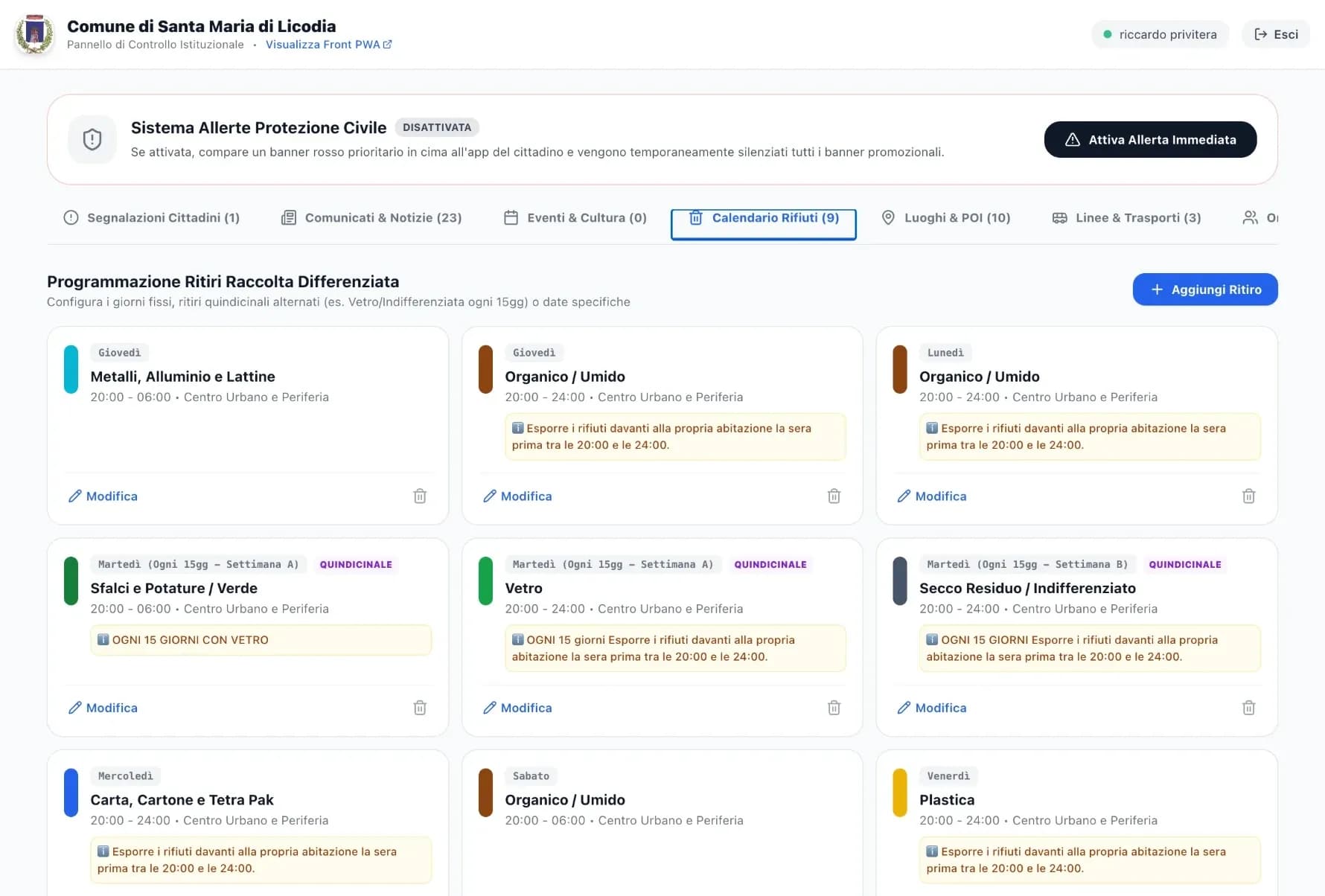This screenshot has height=896, width=1325.
Task: Delete the Giovedì Organico / Umido pickup
Action: pos(834,496)
